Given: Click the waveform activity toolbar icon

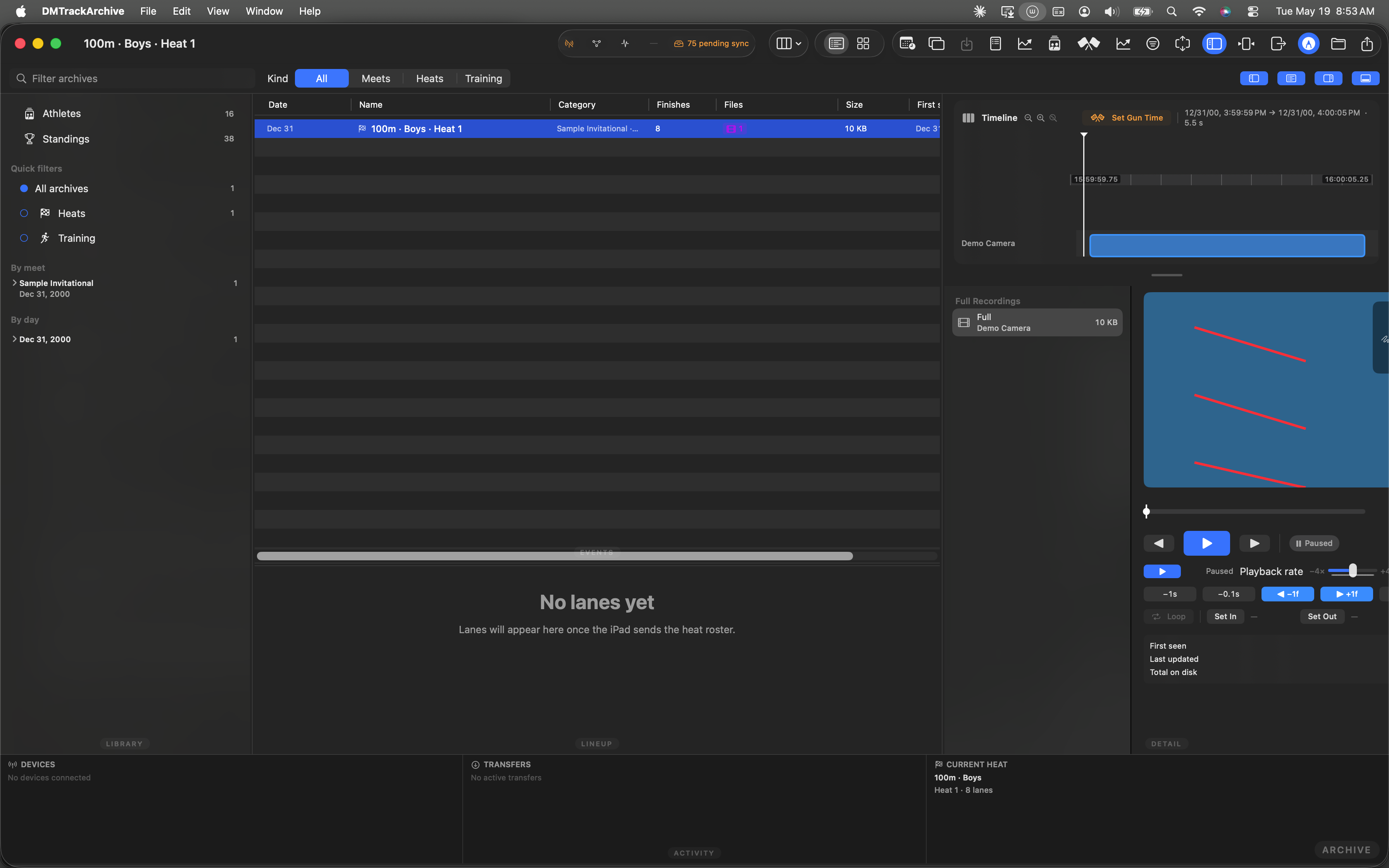Looking at the screenshot, I should (625, 44).
